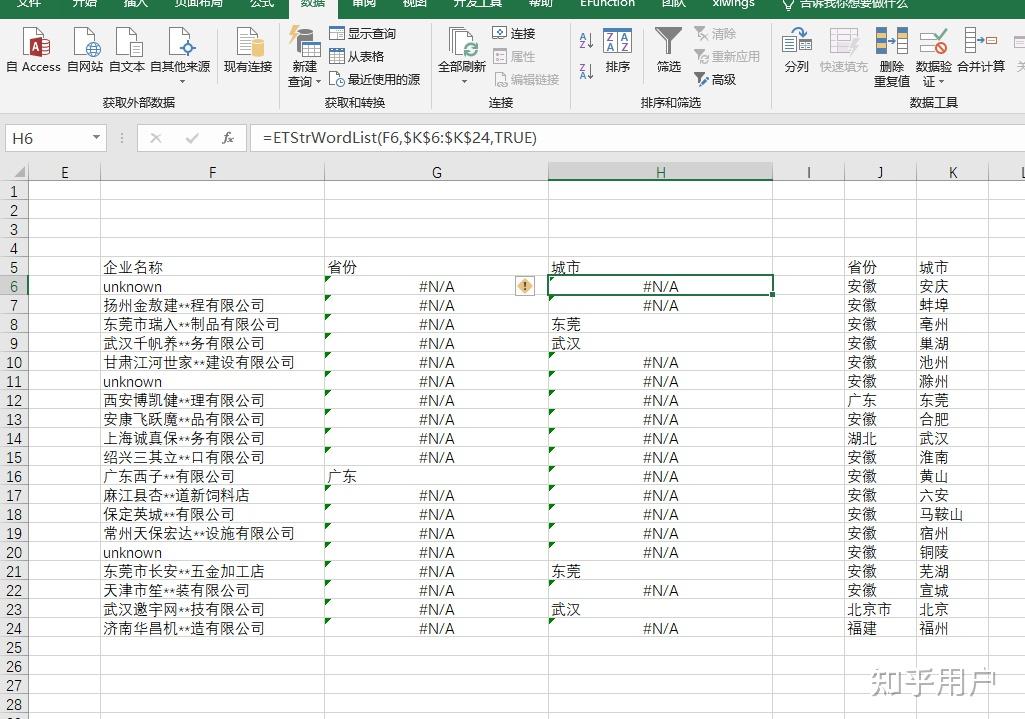Expand the 全部刷新 dropdown arrow
1025x719 pixels.
[464, 82]
